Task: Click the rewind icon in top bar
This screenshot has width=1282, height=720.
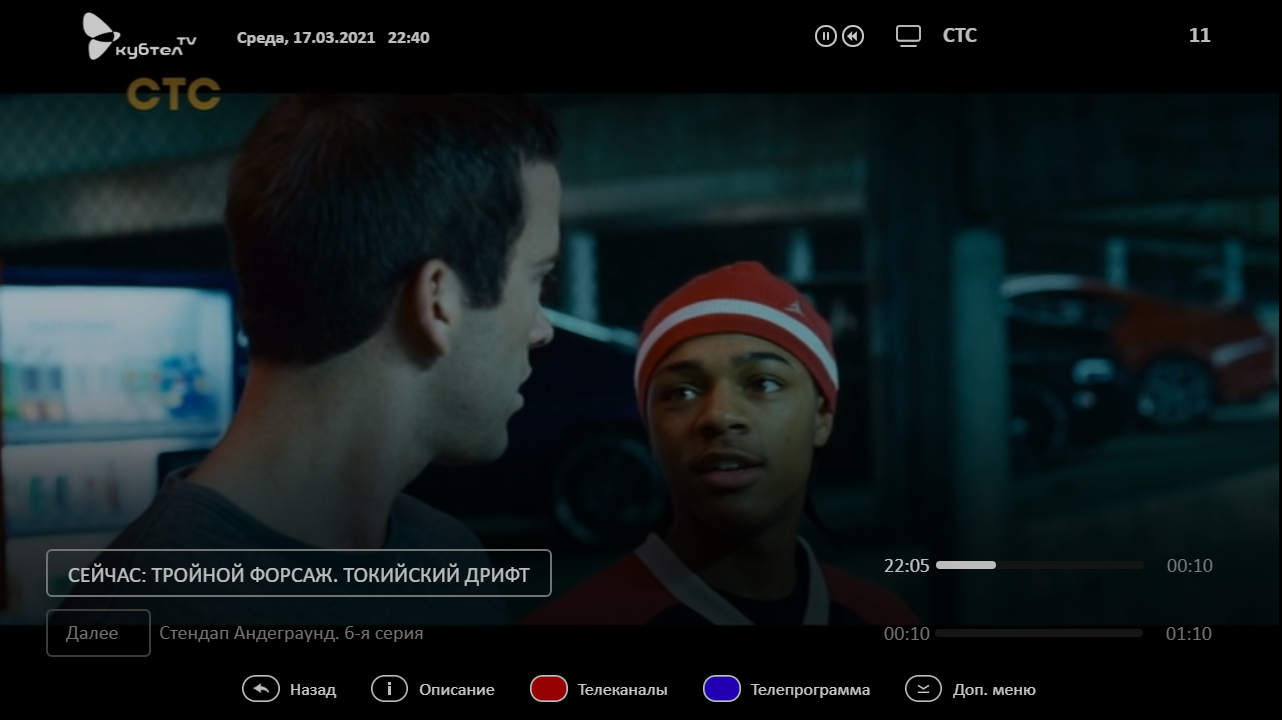Action: (x=852, y=36)
